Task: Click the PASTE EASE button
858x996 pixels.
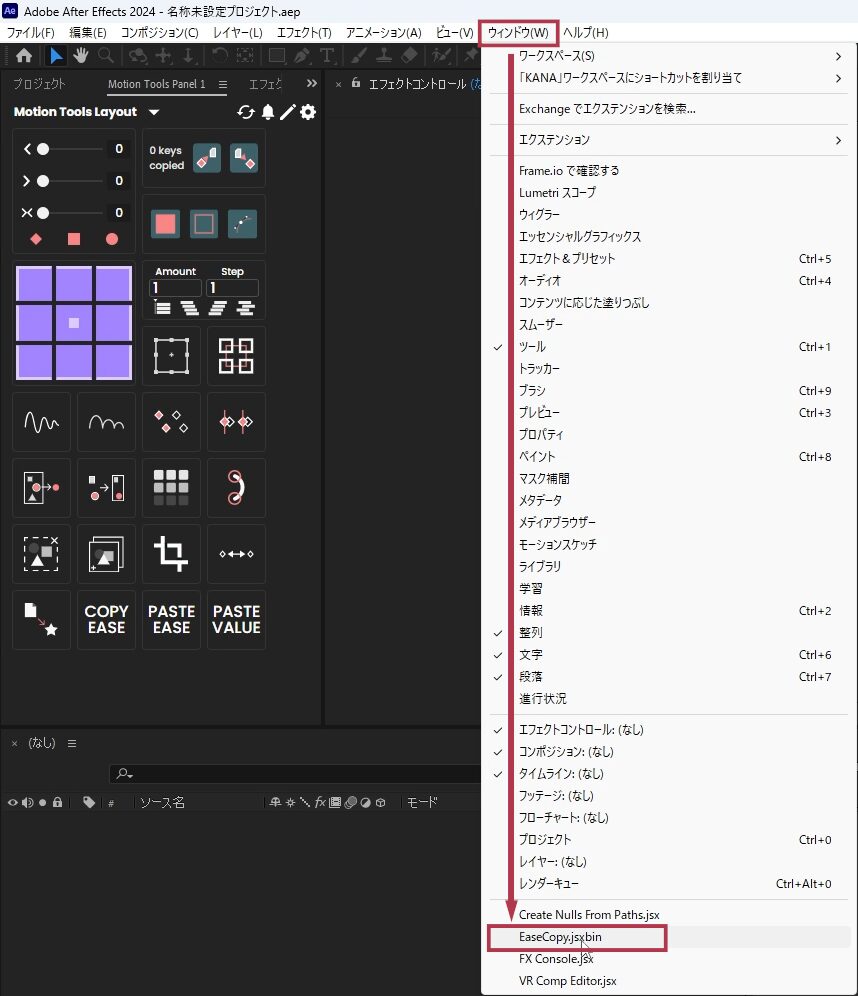Action: click(171, 620)
